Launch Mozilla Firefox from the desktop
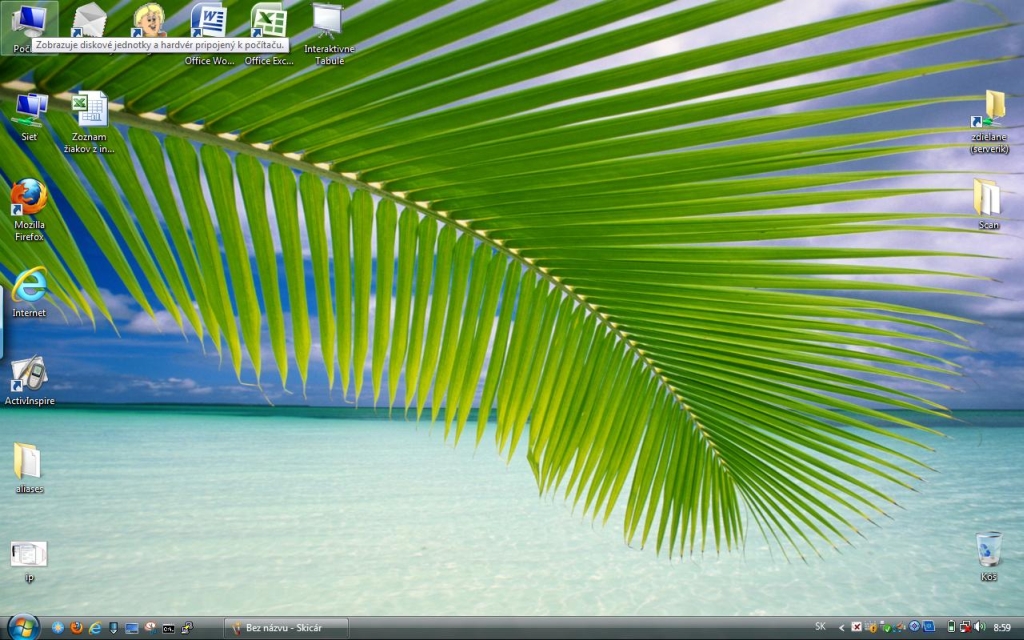The image size is (1024, 640). pos(29,197)
